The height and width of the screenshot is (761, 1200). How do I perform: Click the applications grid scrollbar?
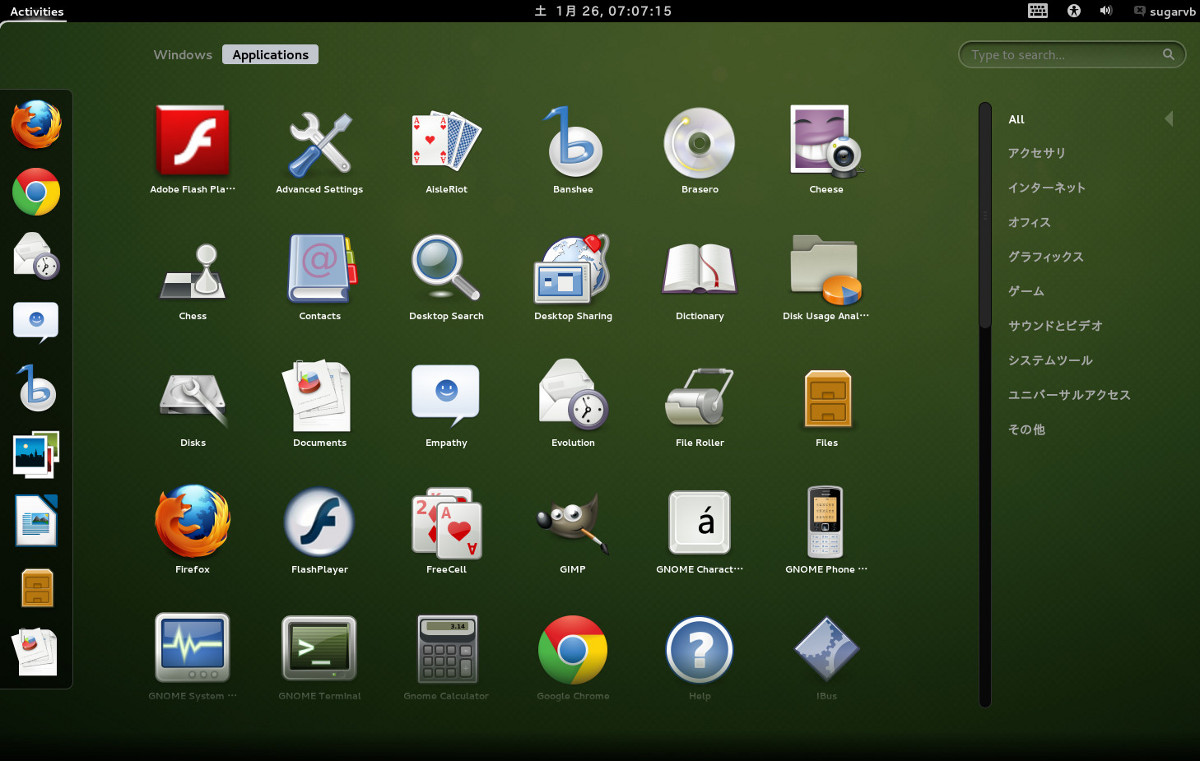[985, 216]
